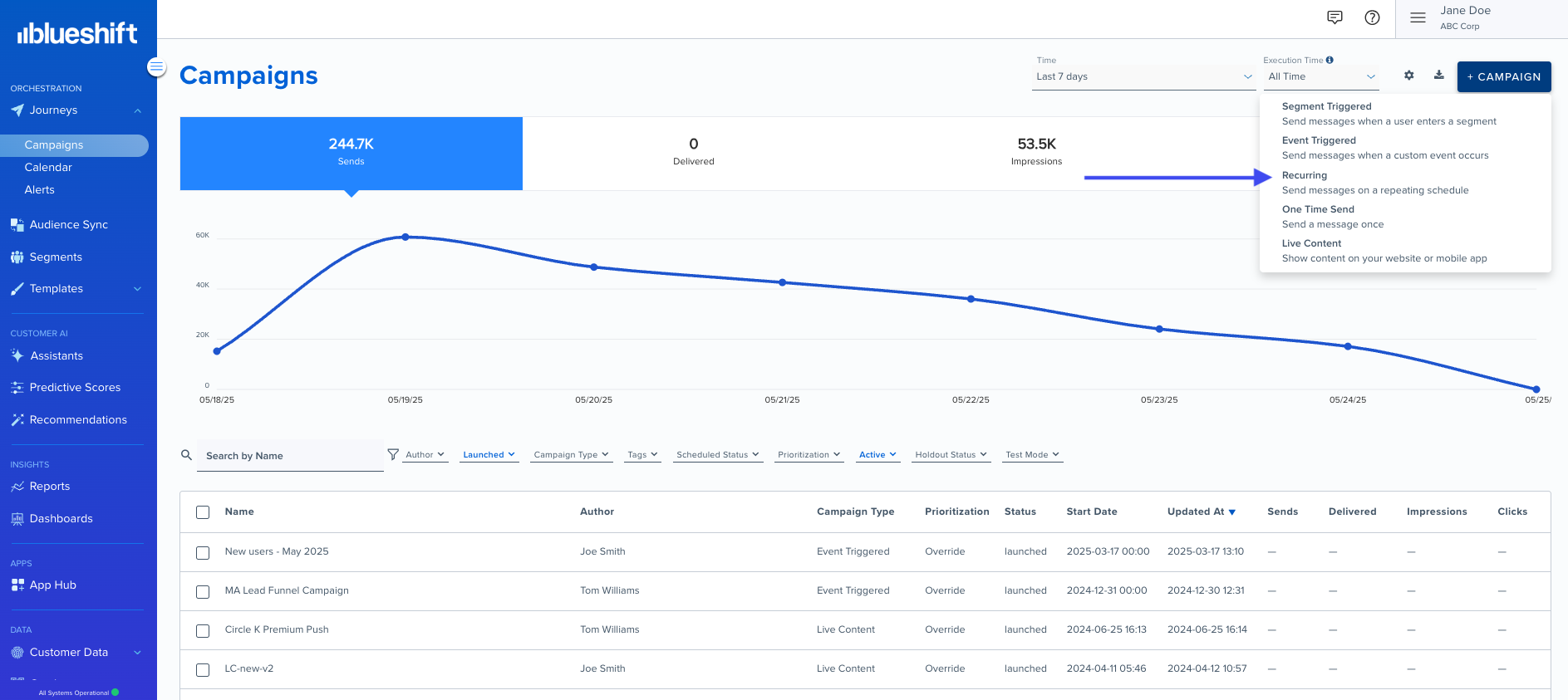Select One Time Send campaign option
1568x700 pixels.
click(1405, 217)
